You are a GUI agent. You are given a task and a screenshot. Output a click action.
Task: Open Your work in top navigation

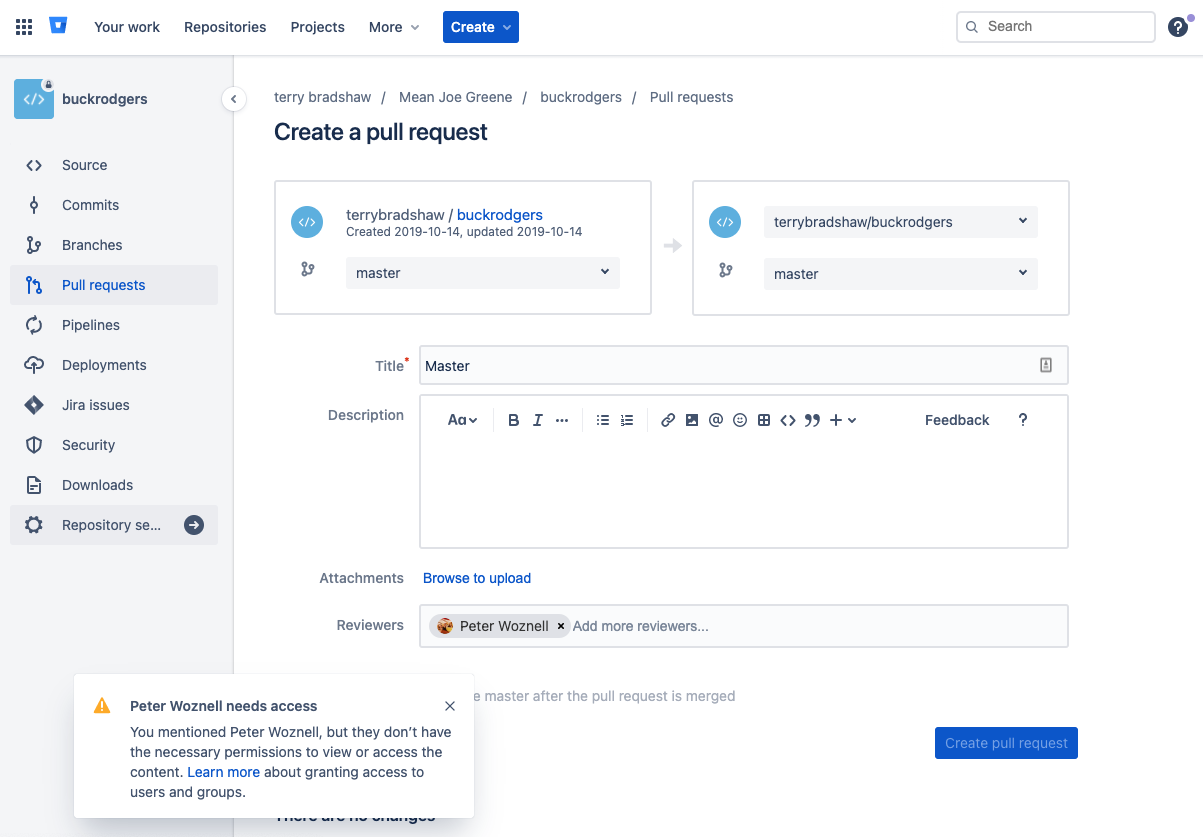click(x=127, y=27)
